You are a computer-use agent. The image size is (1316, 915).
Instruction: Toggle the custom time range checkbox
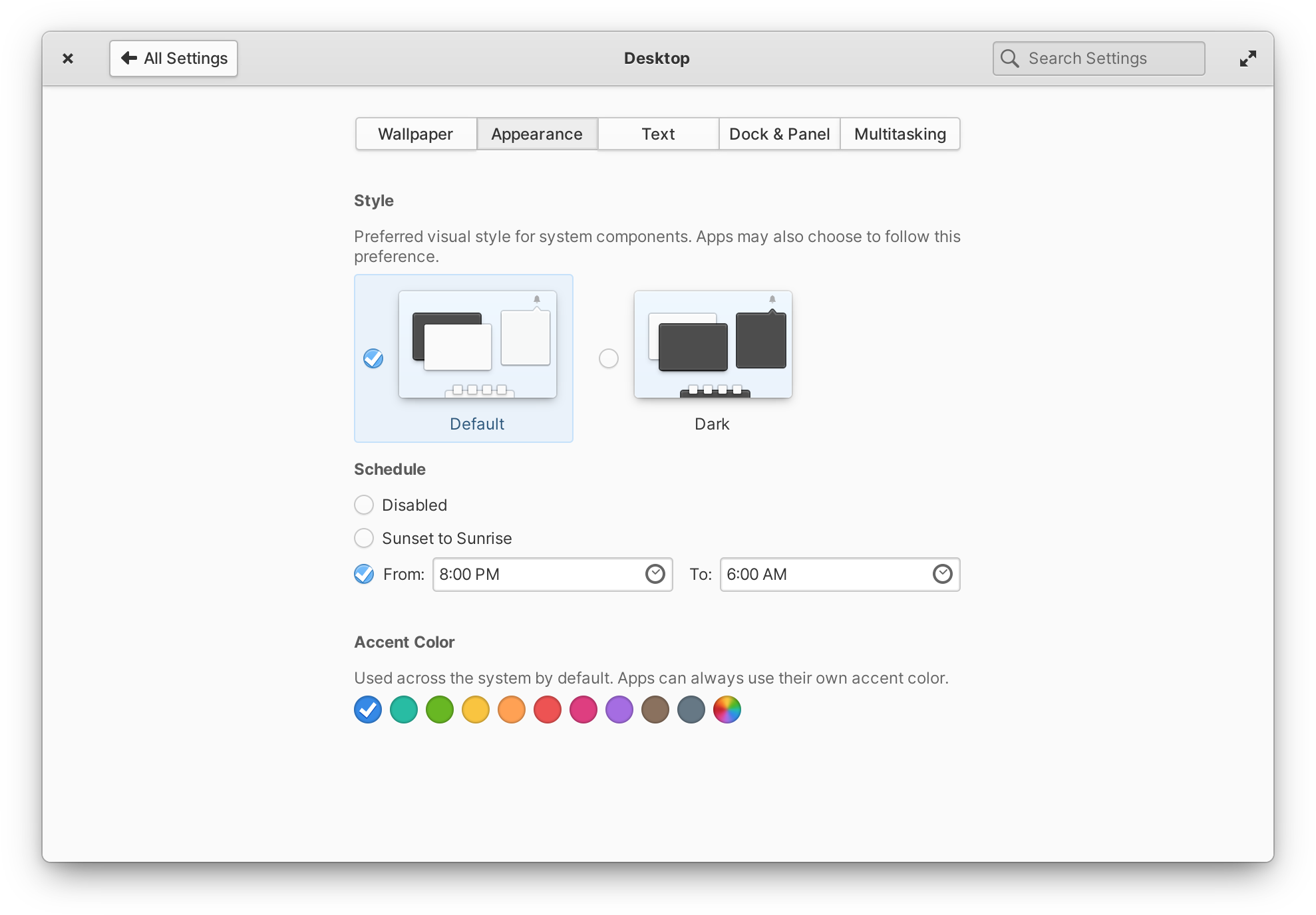coord(363,574)
